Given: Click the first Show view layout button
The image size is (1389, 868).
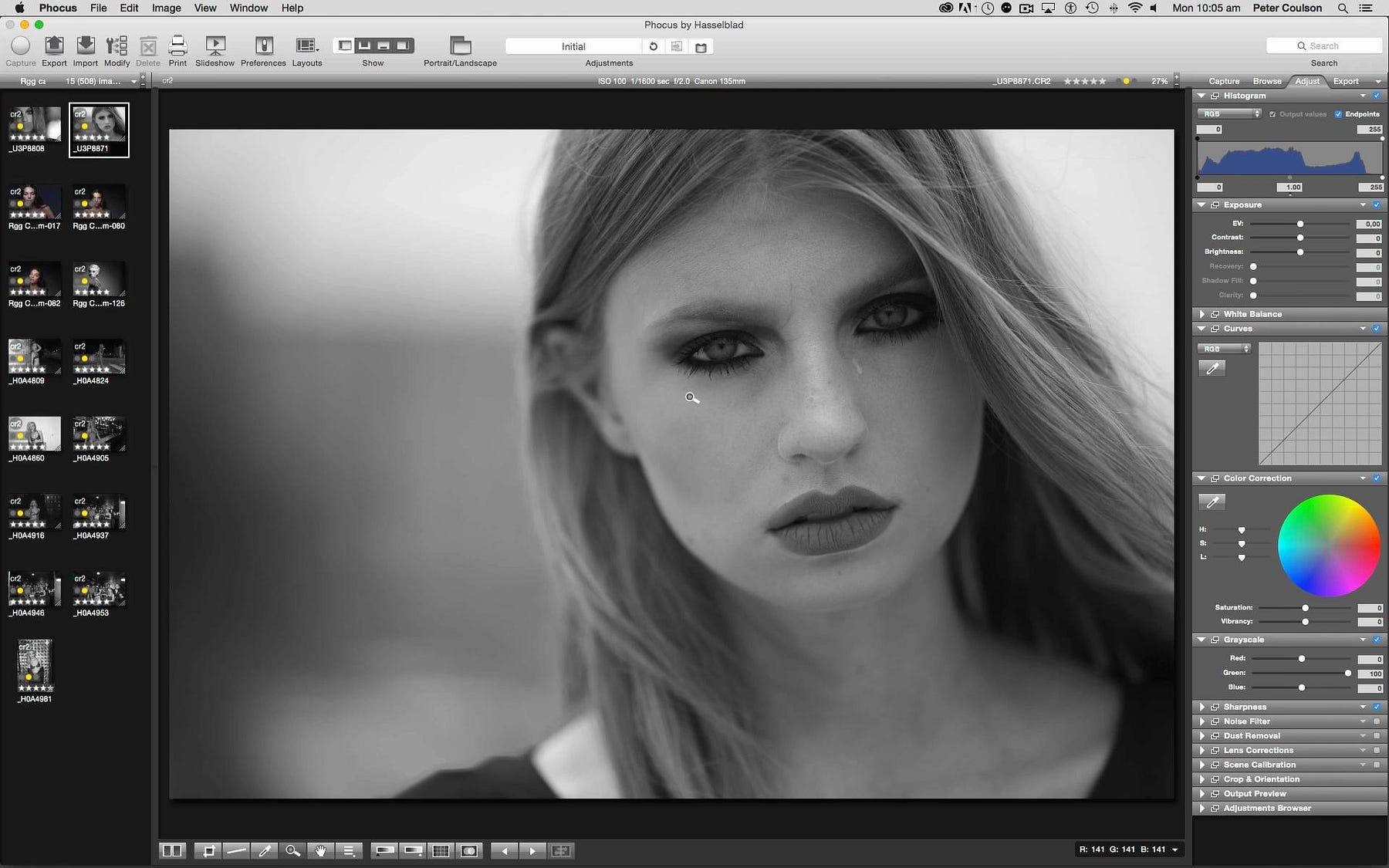Looking at the screenshot, I should (x=345, y=46).
